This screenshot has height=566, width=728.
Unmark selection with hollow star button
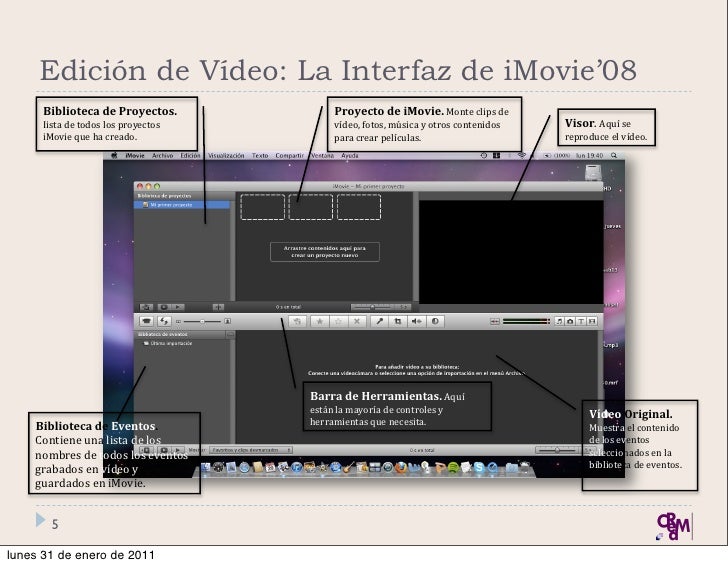(338, 321)
